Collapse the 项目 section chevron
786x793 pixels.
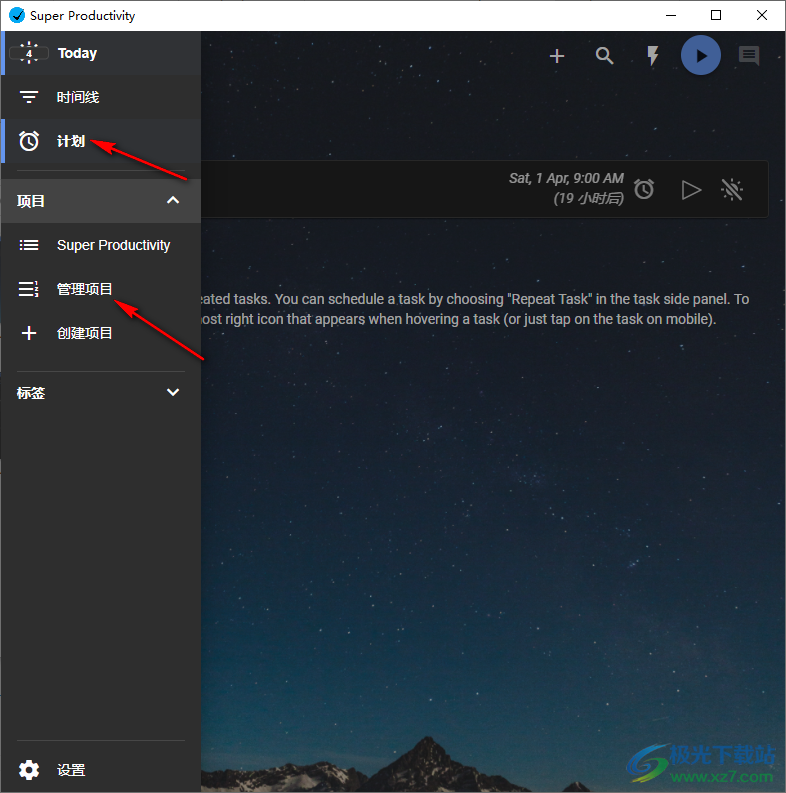(x=173, y=201)
